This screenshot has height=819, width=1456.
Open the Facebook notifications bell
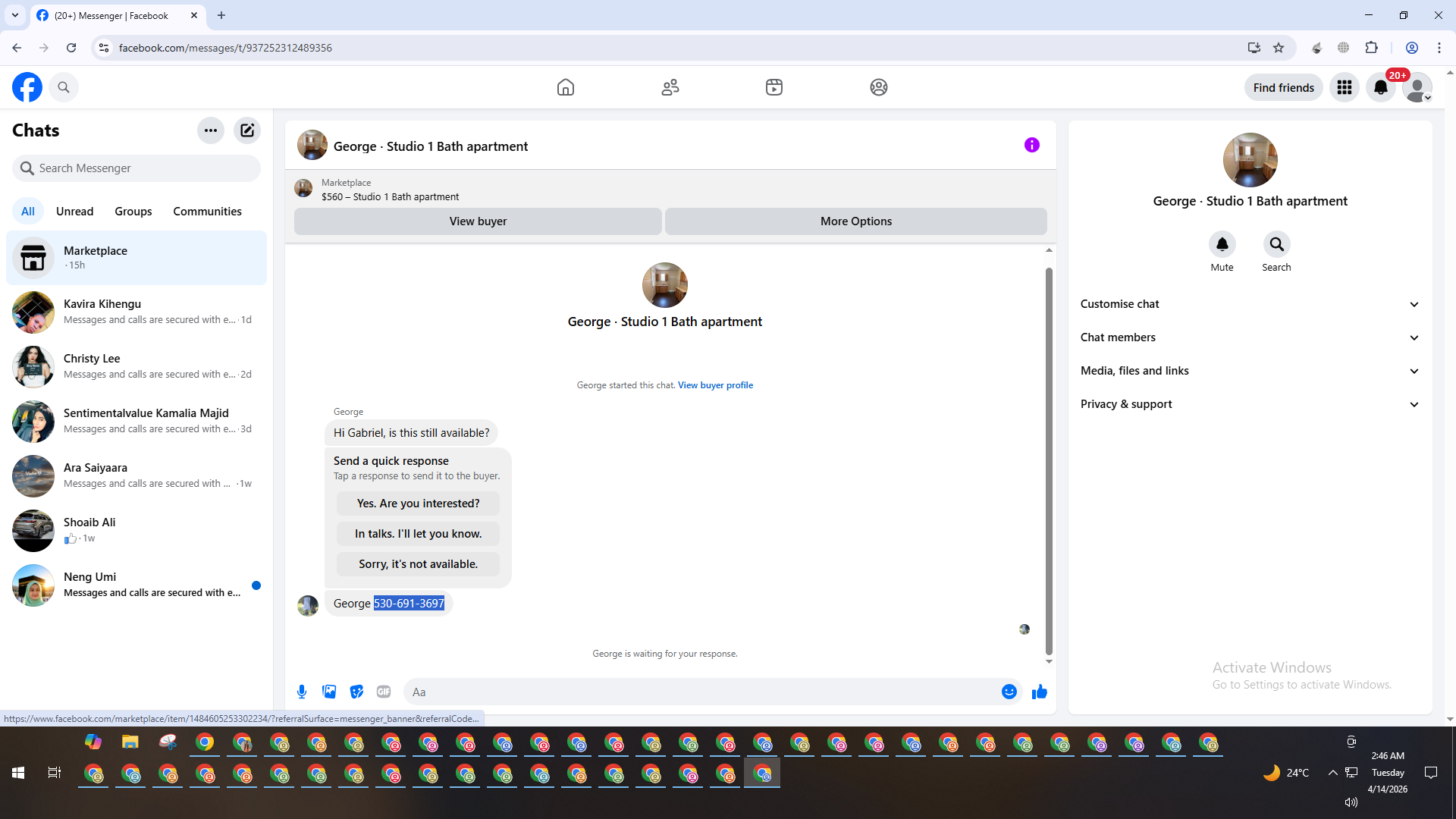point(1380,87)
